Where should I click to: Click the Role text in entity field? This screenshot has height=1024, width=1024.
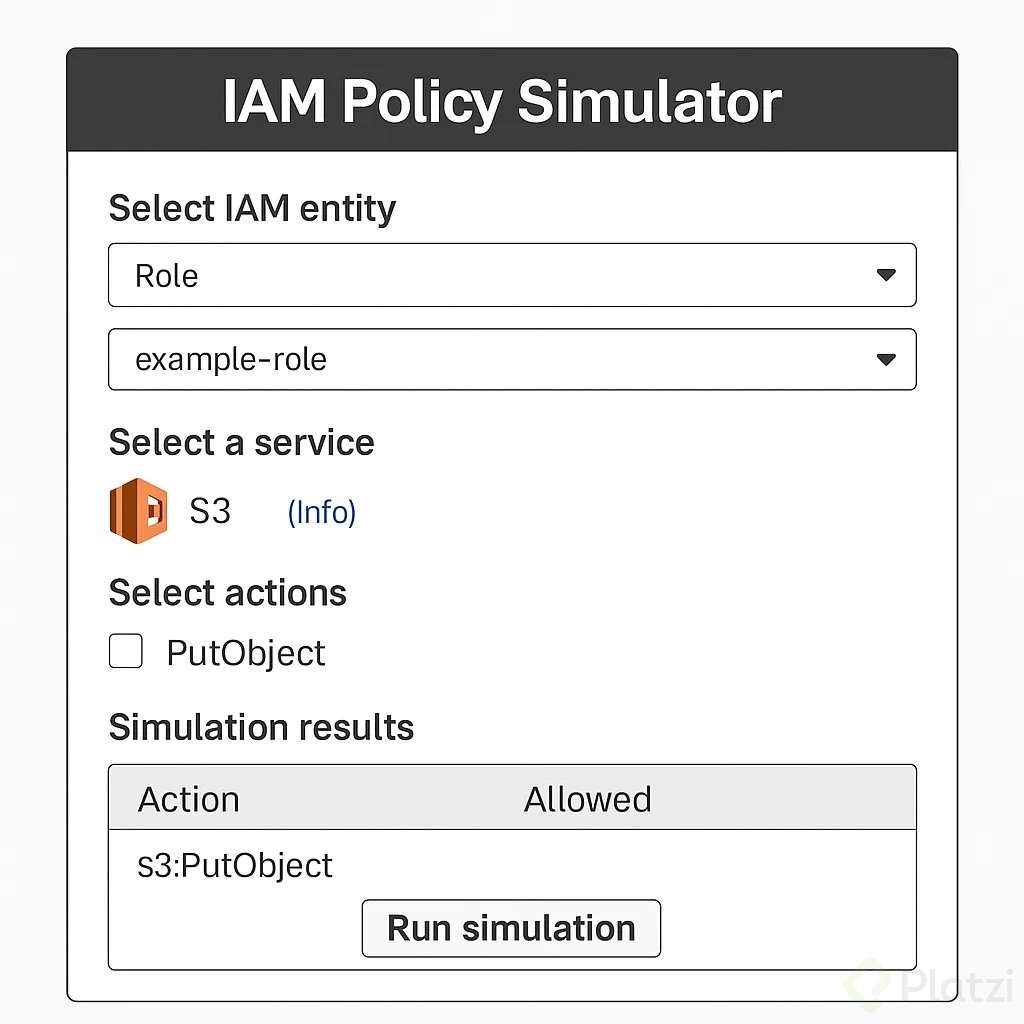click(167, 276)
